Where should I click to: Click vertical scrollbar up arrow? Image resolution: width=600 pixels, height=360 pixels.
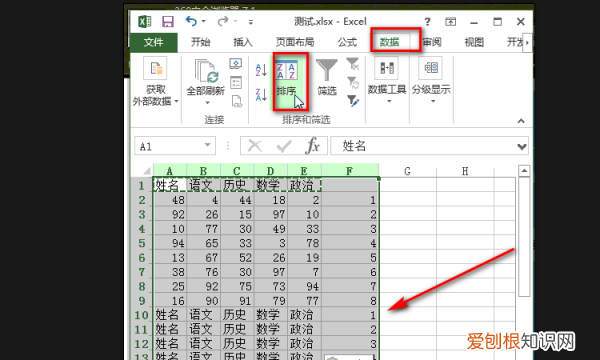click(x=524, y=171)
